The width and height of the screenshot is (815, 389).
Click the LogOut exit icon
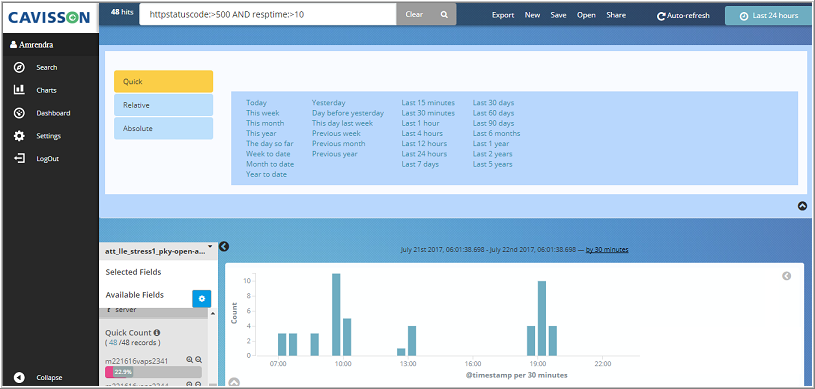click(19, 159)
